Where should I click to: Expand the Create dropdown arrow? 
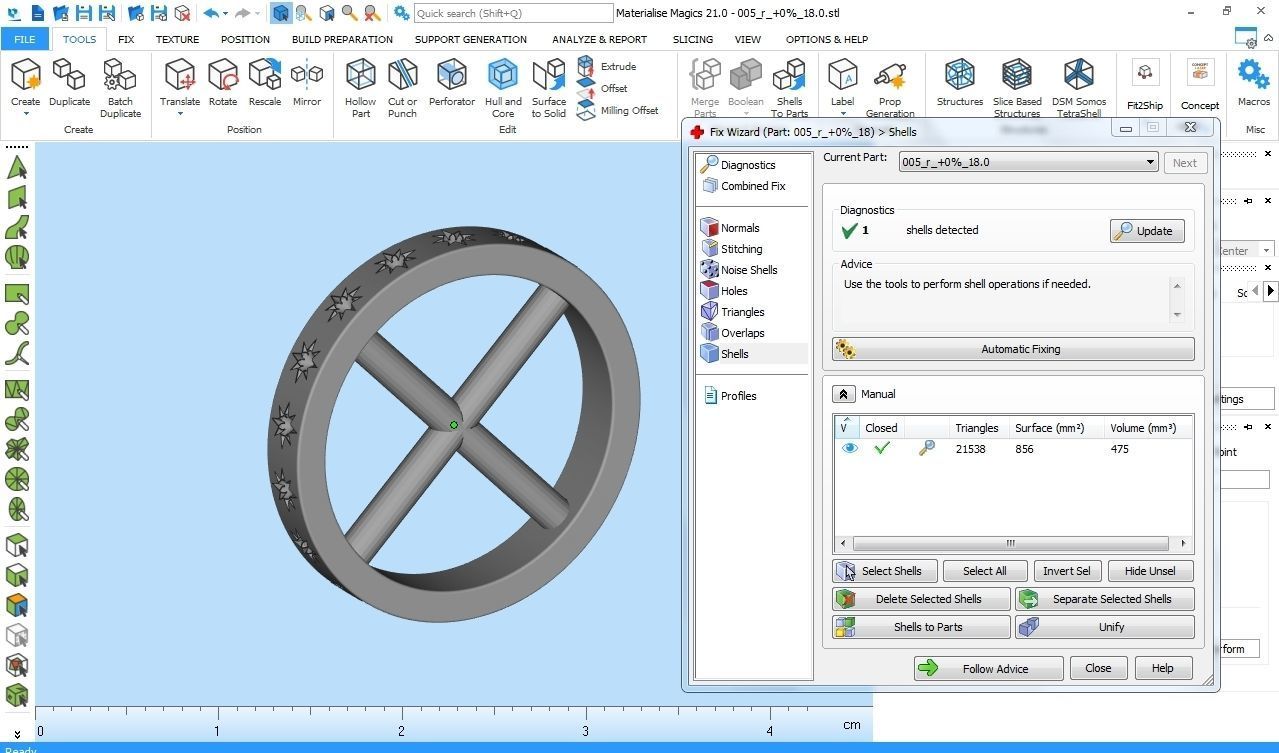[25, 113]
